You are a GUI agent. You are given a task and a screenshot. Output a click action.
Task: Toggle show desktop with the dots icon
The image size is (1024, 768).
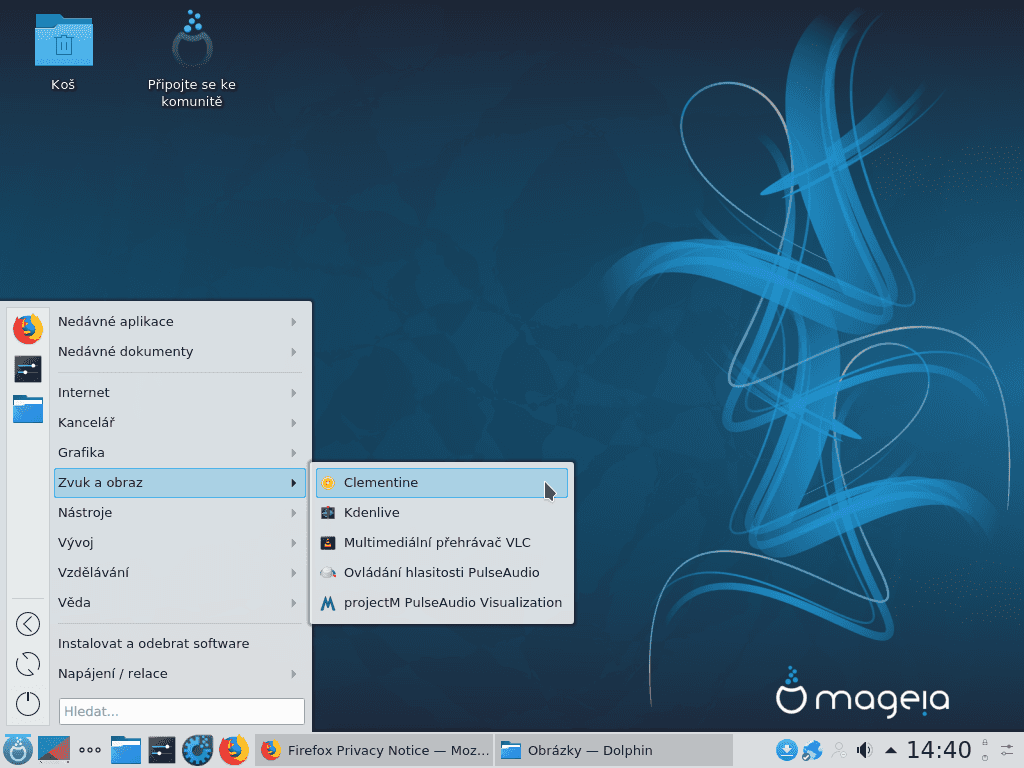click(x=89, y=749)
